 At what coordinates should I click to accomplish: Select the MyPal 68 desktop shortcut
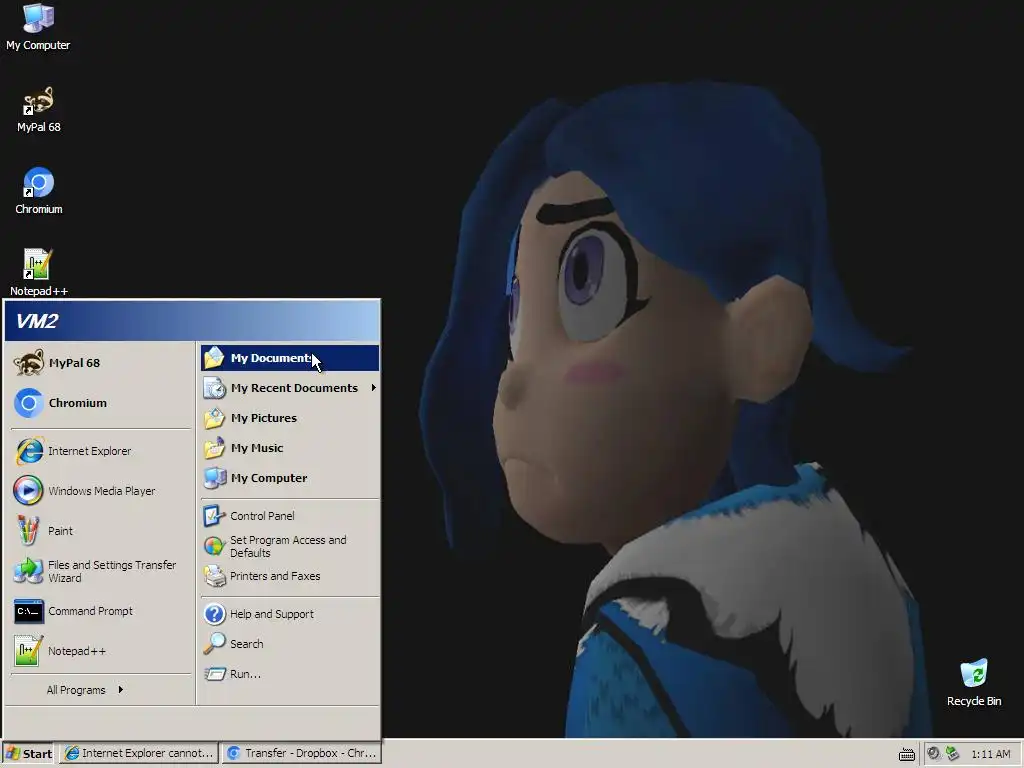(39, 110)
